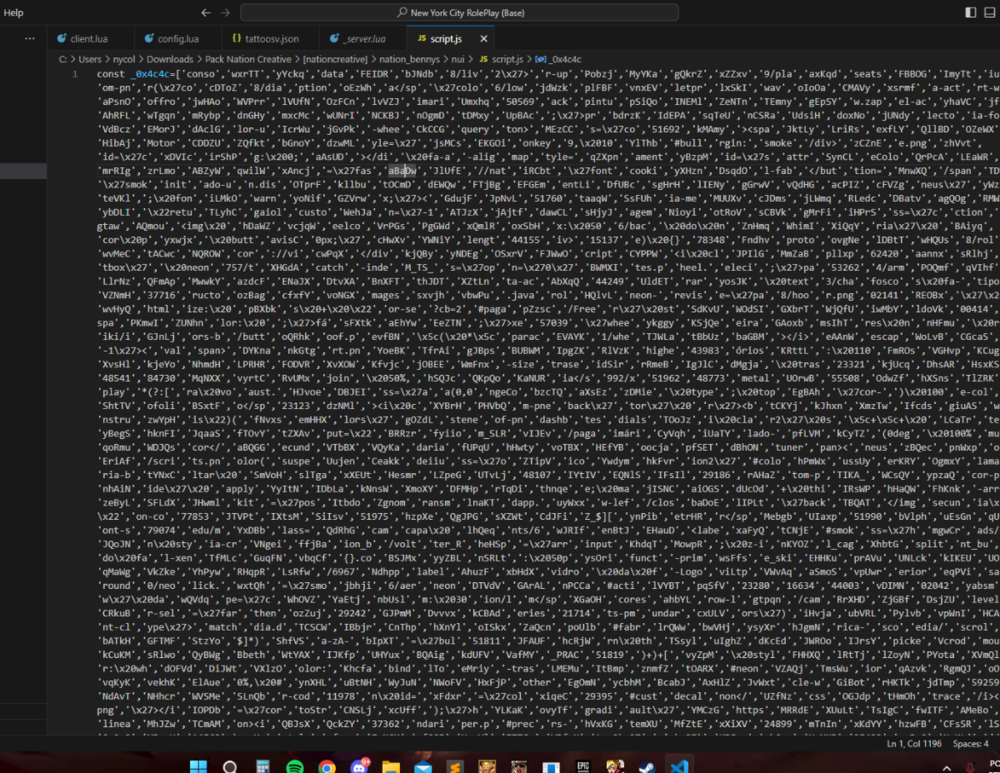Go back using the left arrow
The width and height of the screenshot is (1000, 773).
[206, 13]
